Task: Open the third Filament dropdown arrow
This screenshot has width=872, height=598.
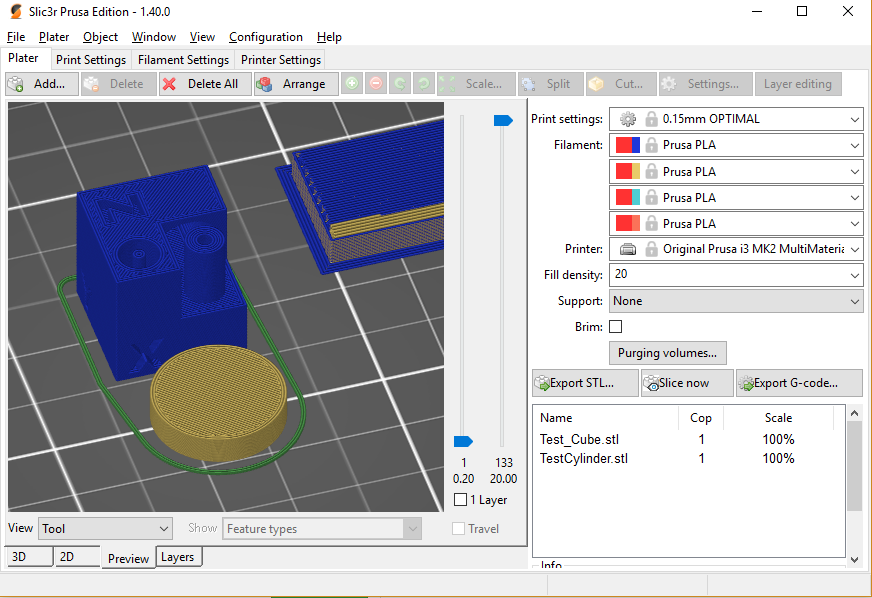Action: click(x=855, y=197)
